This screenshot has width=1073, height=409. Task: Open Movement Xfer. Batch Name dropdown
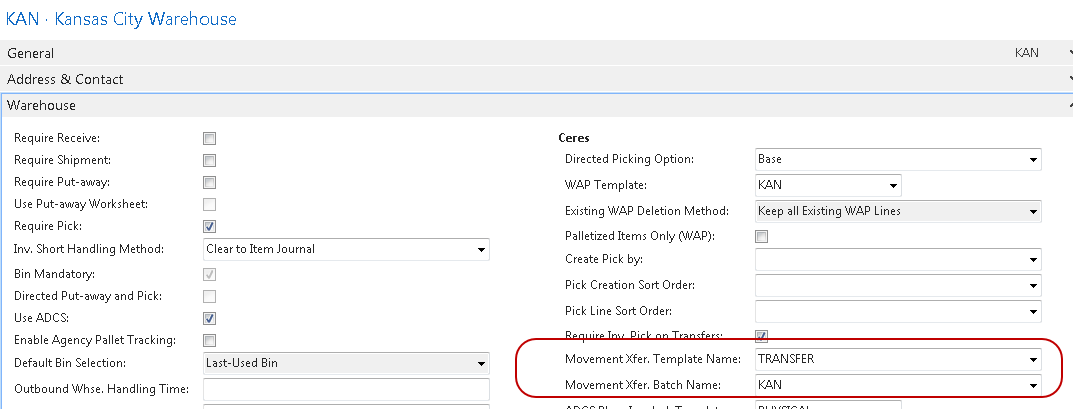(1032, 385)
